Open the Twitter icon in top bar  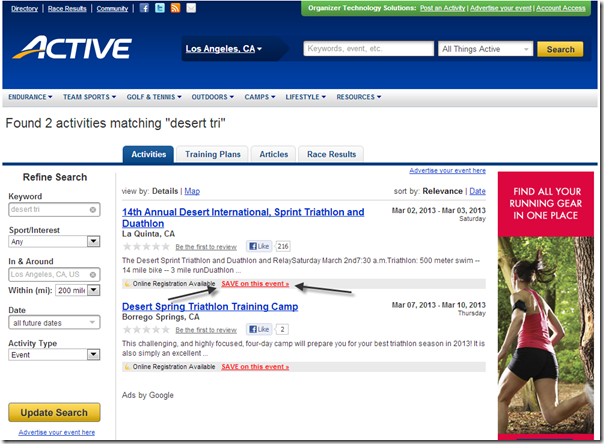click(x=160, y=8)
